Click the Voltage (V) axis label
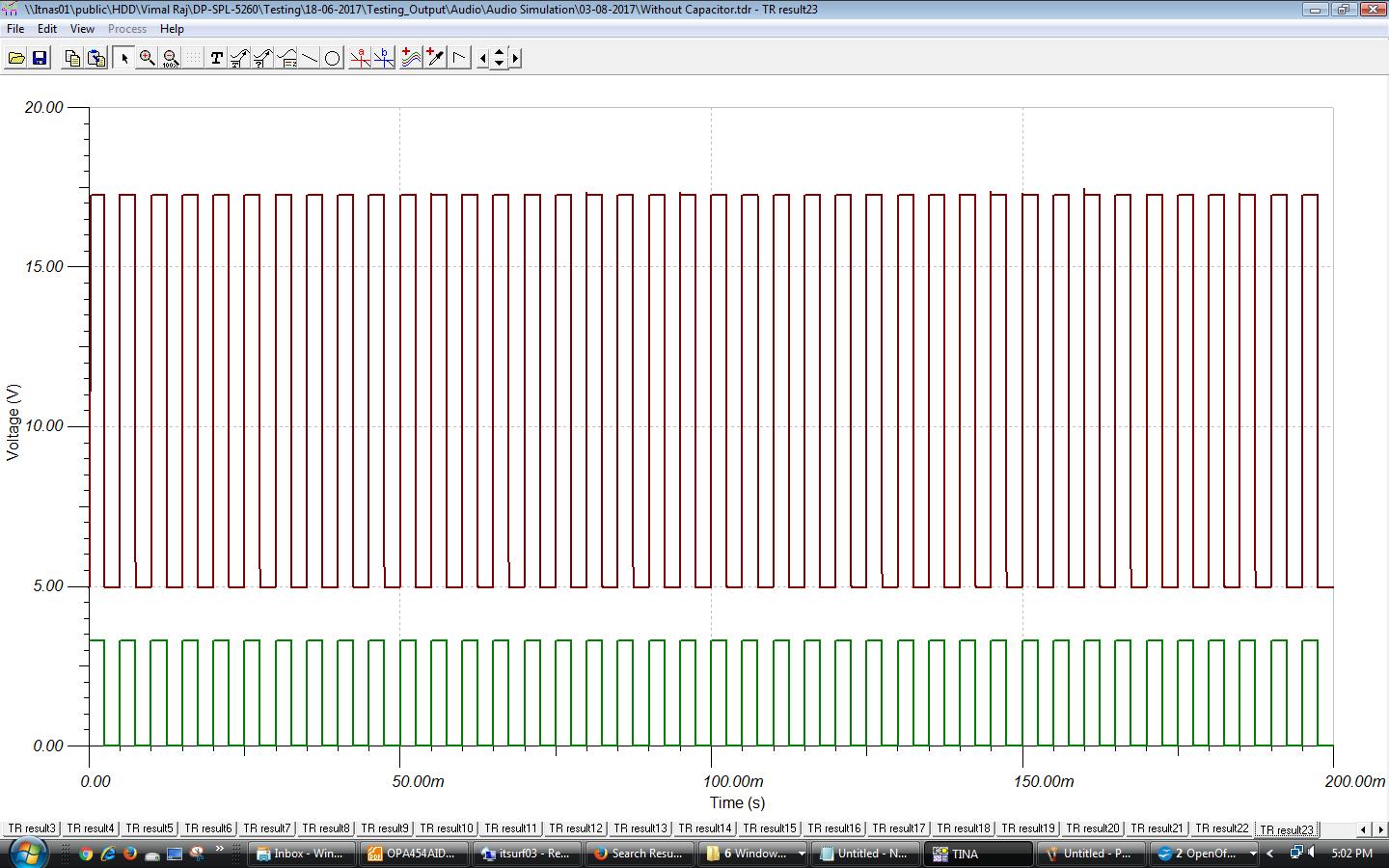The width and height of the screenshot is (1389, 868). point(14,422)
